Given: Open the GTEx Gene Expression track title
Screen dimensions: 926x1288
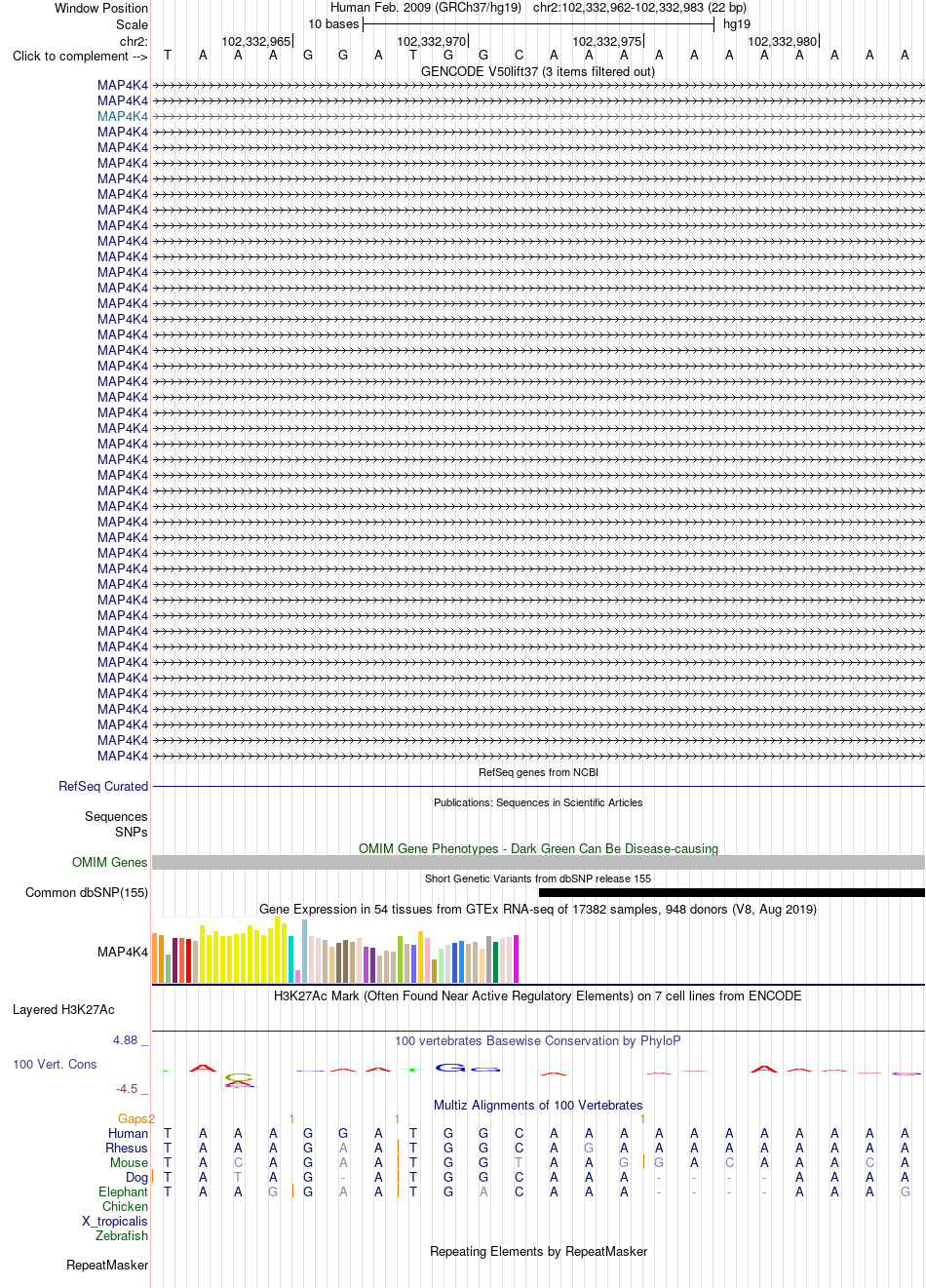Looking at the screenshot, I should click(x=538, y=909).
